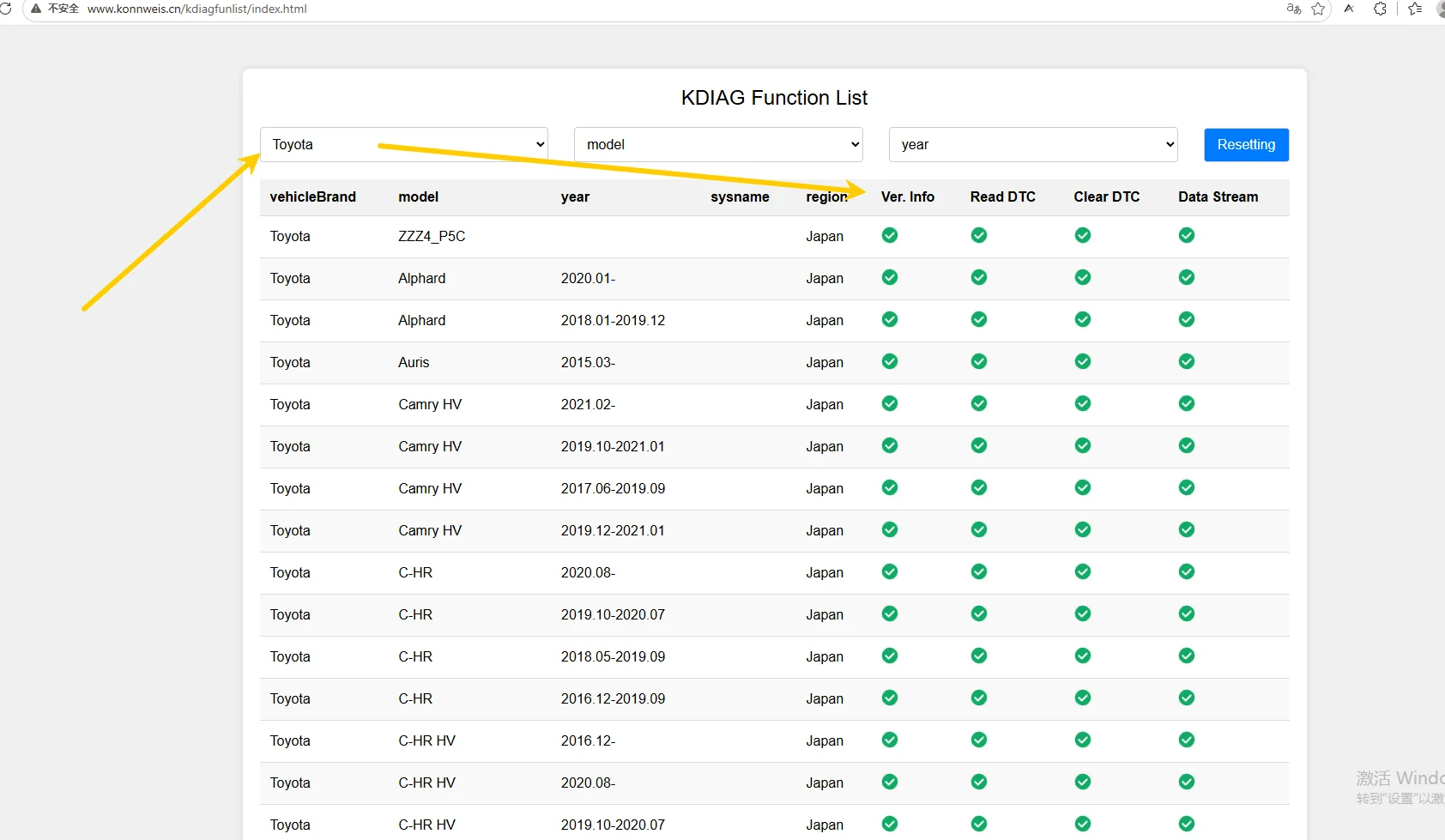1445x840 pixels.
Task: Click the read aloud icon in address bar
Action: point(1349,9)
